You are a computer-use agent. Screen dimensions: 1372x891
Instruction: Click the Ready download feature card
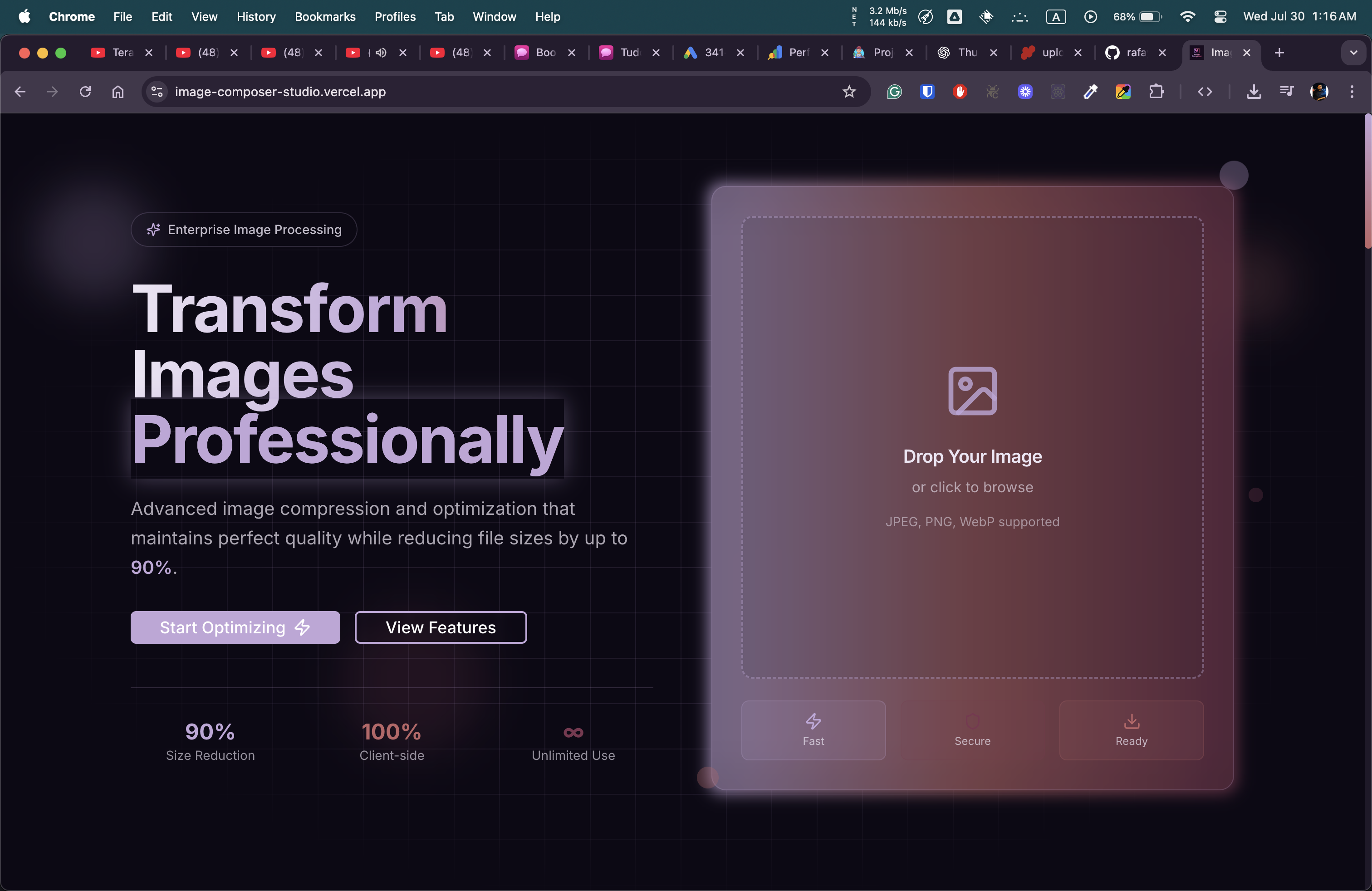tap(1131, 729)
